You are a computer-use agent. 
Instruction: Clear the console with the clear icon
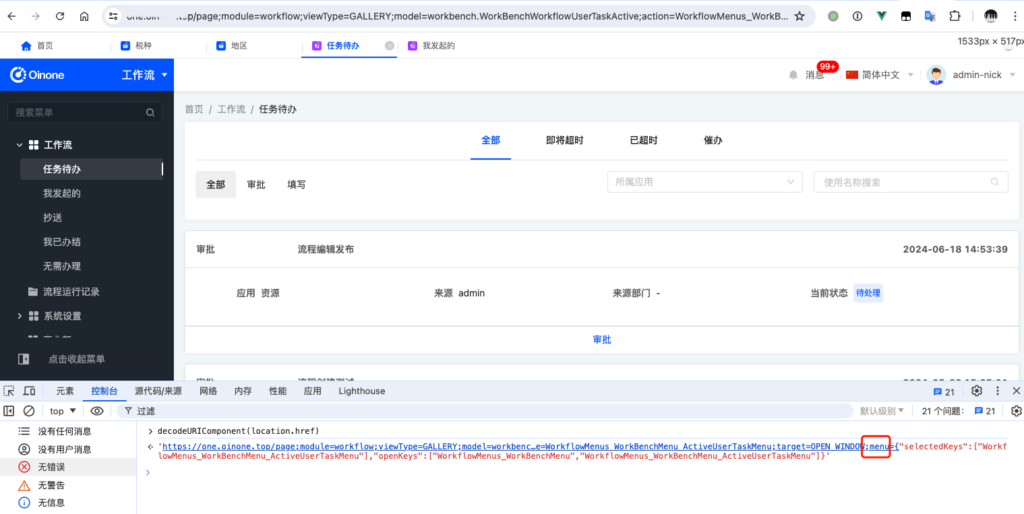click(x=29, y=411)
